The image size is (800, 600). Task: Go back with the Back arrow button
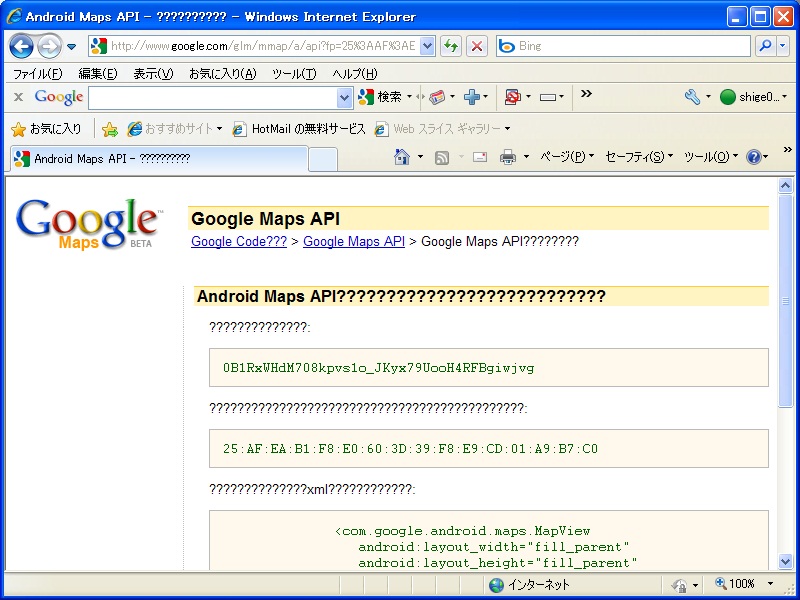click(21, 46)
